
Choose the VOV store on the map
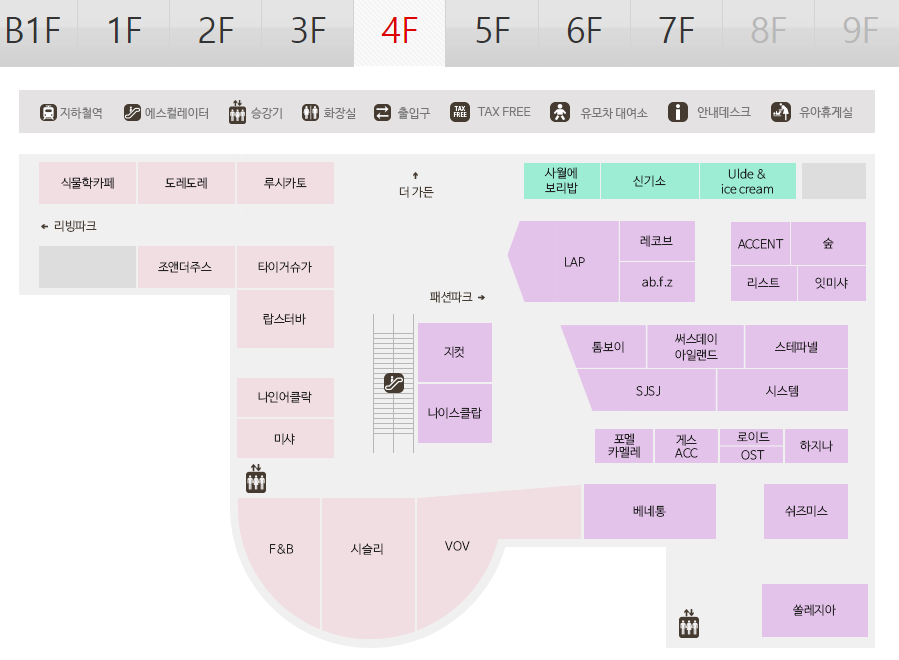[457, 546]
